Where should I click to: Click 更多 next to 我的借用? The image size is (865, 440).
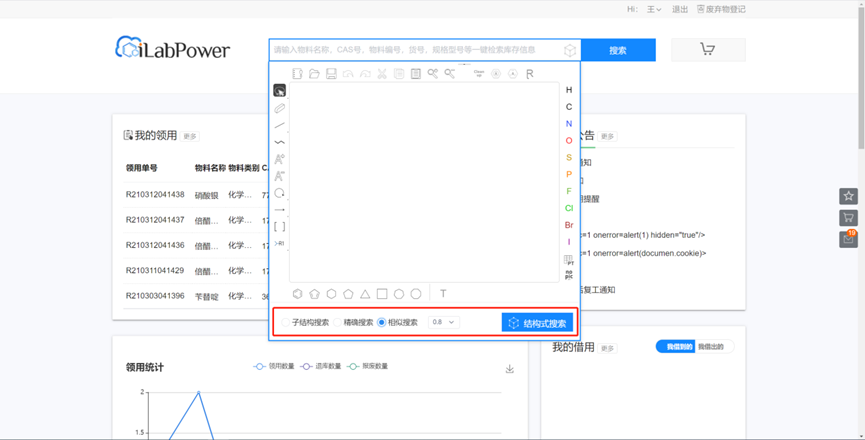tap(607, 348)
